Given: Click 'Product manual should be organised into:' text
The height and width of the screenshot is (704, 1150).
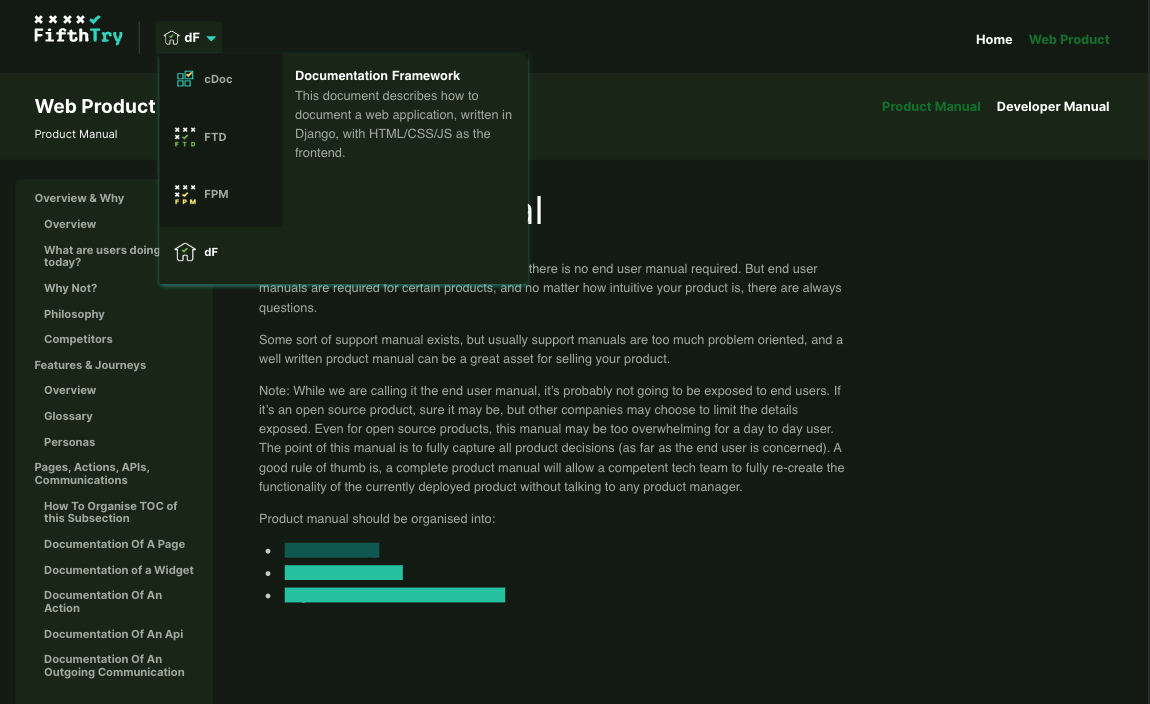Looking at the screenshot, I should 377,518.
